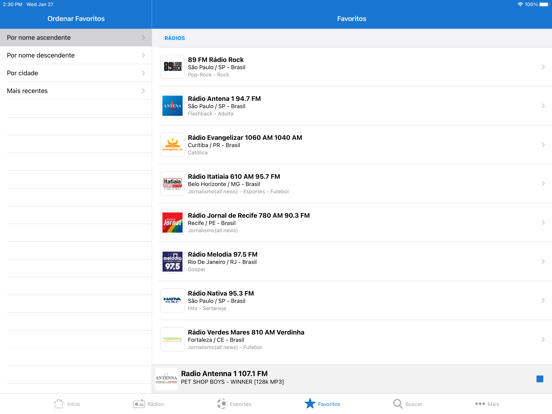Tap the Flashback - Adulta genre text
The height and width of the screenshot is (414, 552).
(210, 114)
